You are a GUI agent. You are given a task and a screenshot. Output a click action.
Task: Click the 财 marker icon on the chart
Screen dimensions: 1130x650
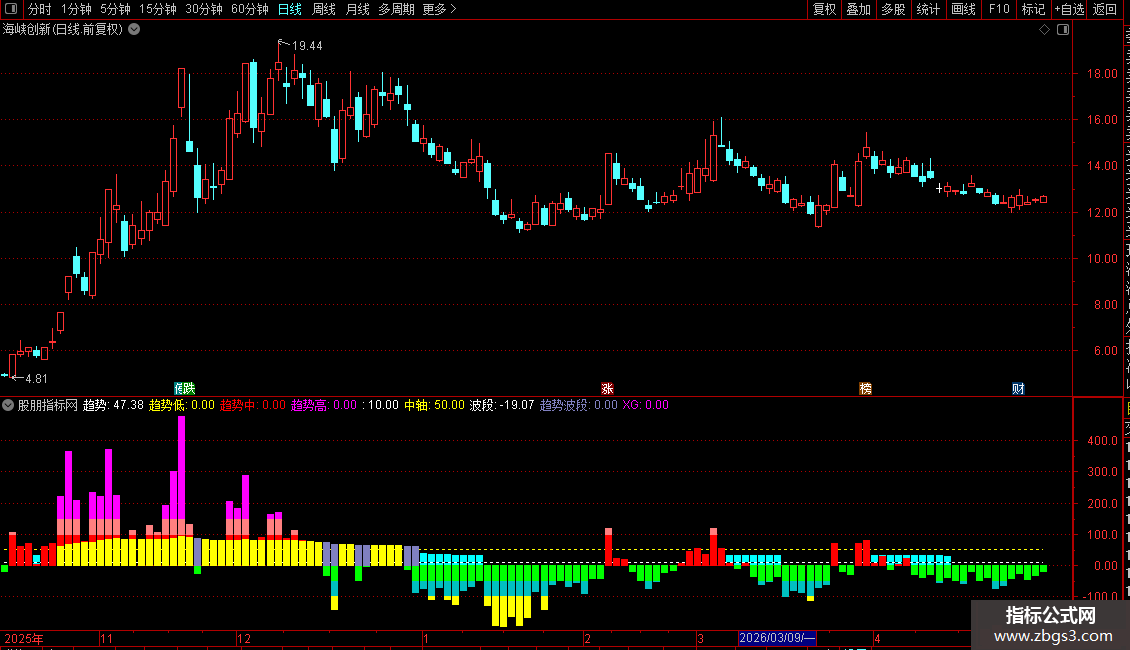point(1018,388)
